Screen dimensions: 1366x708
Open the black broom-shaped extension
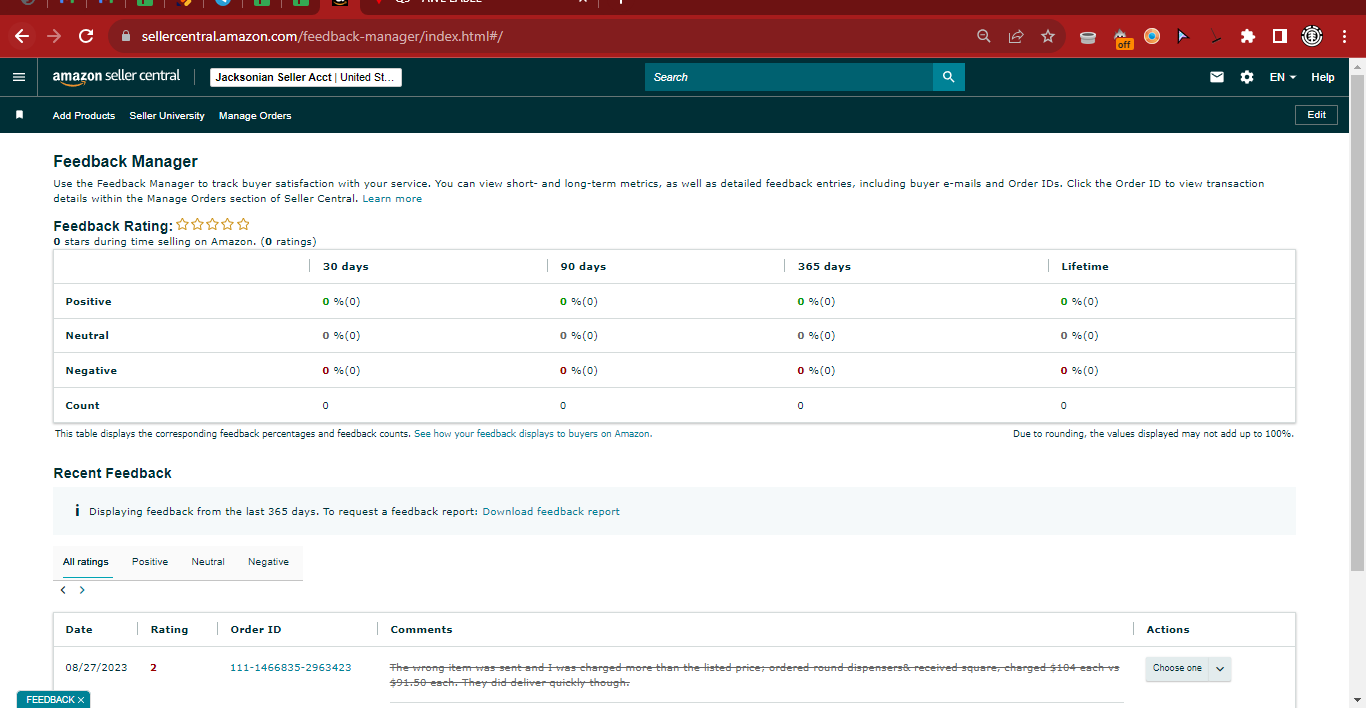[x=1216, y=37]
